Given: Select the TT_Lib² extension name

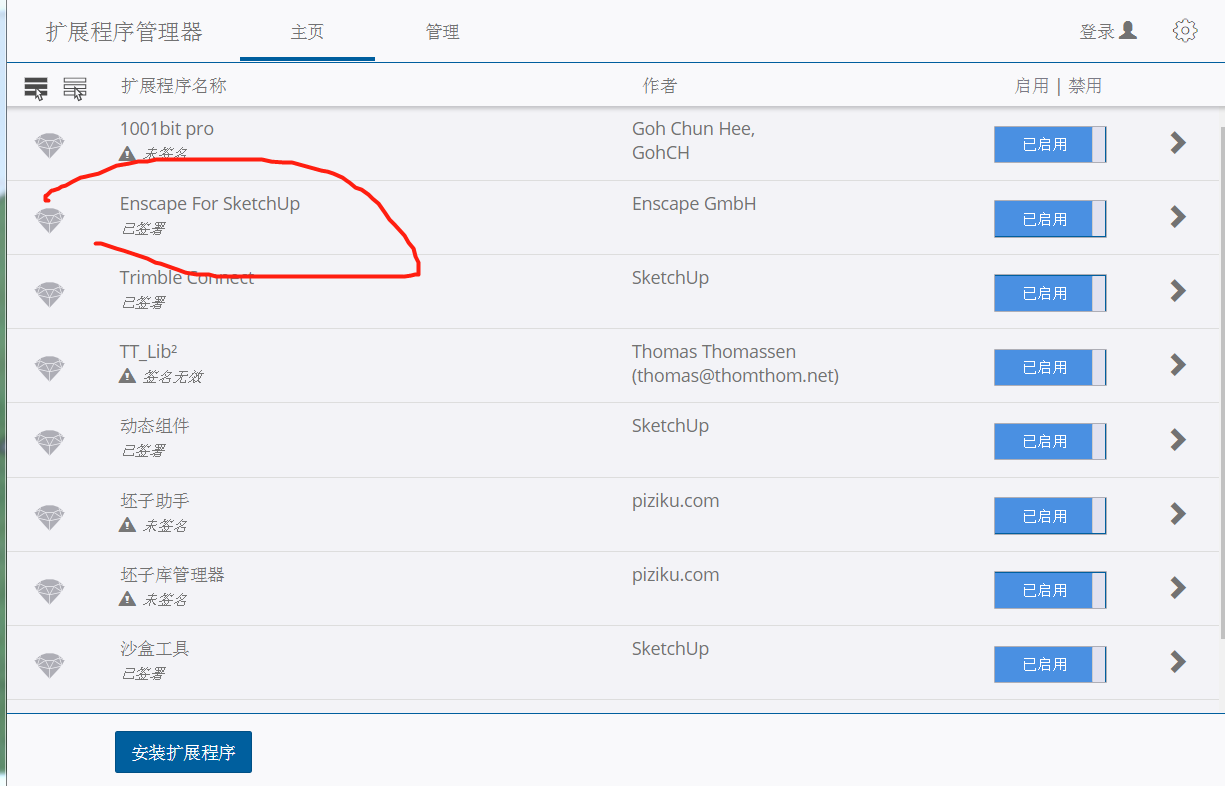Looking at the screenshot, I should (149, 352).
